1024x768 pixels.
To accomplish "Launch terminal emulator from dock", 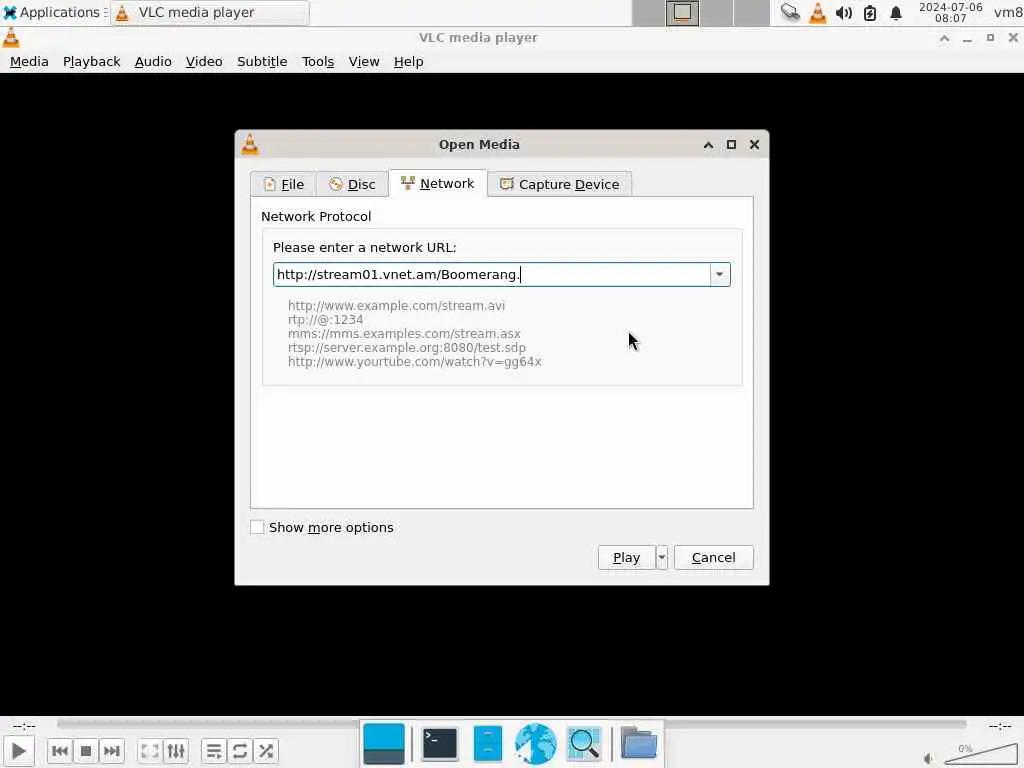I will click(x=440, y=743).
